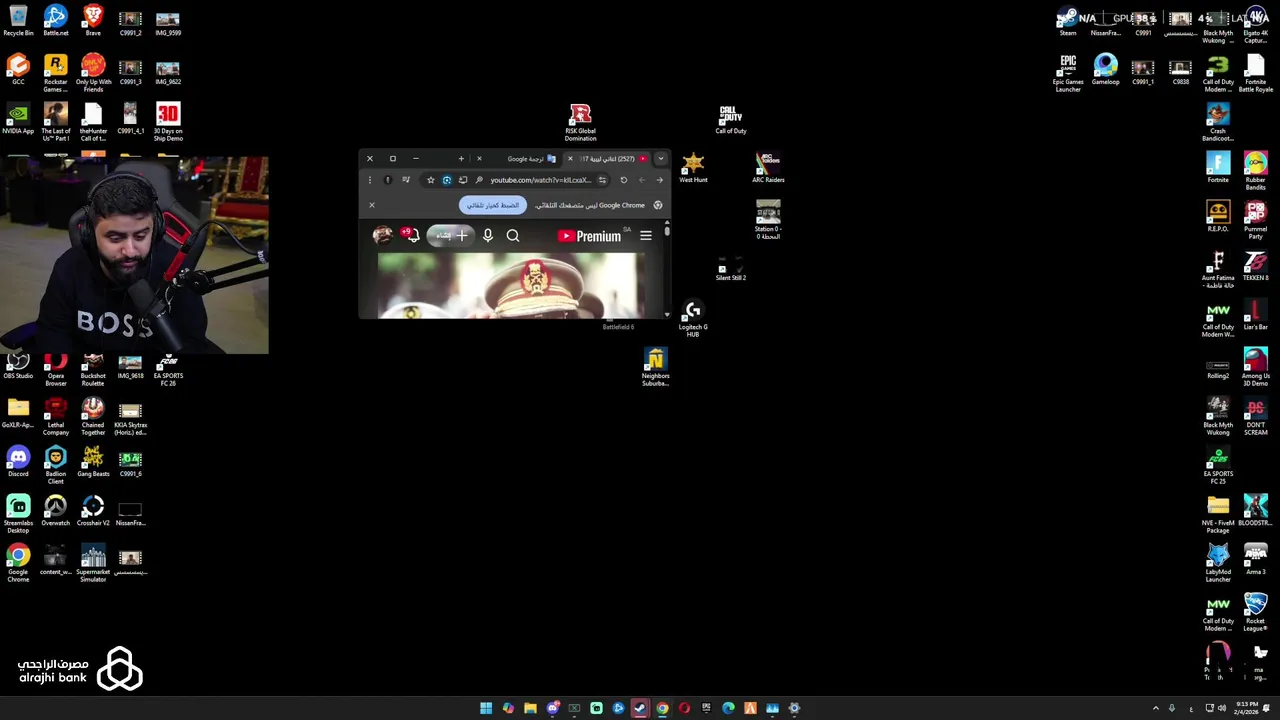Click the video player thumbnail area

(x=511, y=285)
